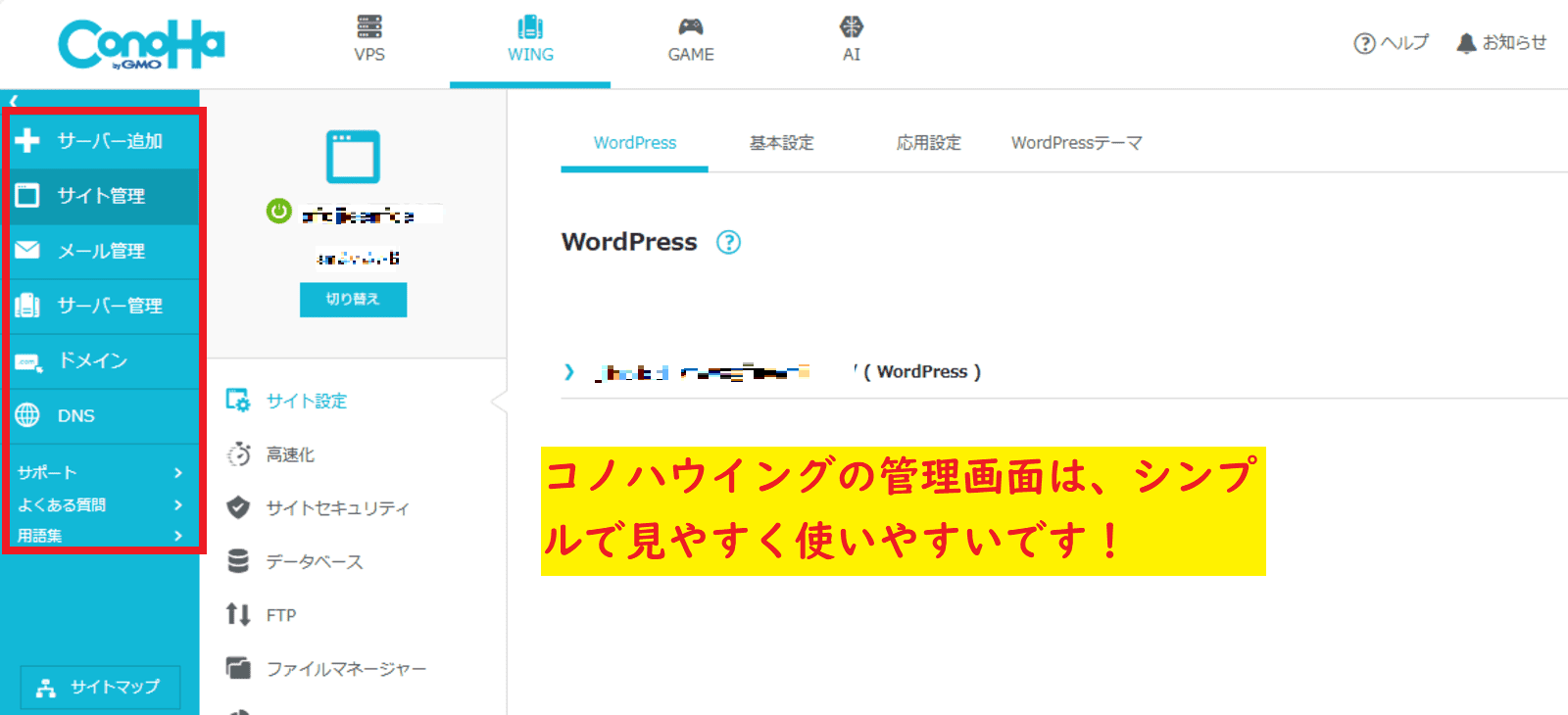Expand the サポート submenu arrow
Image resolution: width=1568 pixels, height=715 pixels.
178,472
